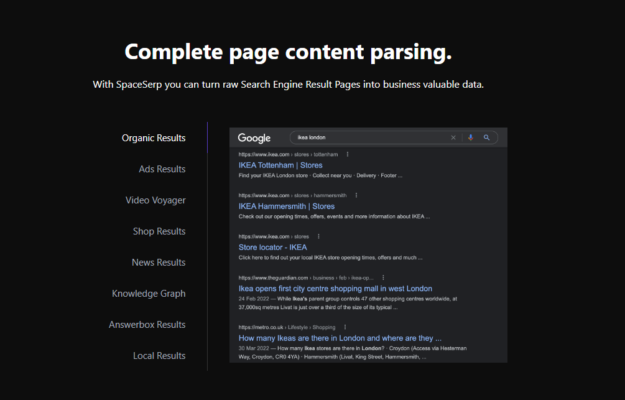
Task: Clear the search with X icon
Action: point(453,137)
